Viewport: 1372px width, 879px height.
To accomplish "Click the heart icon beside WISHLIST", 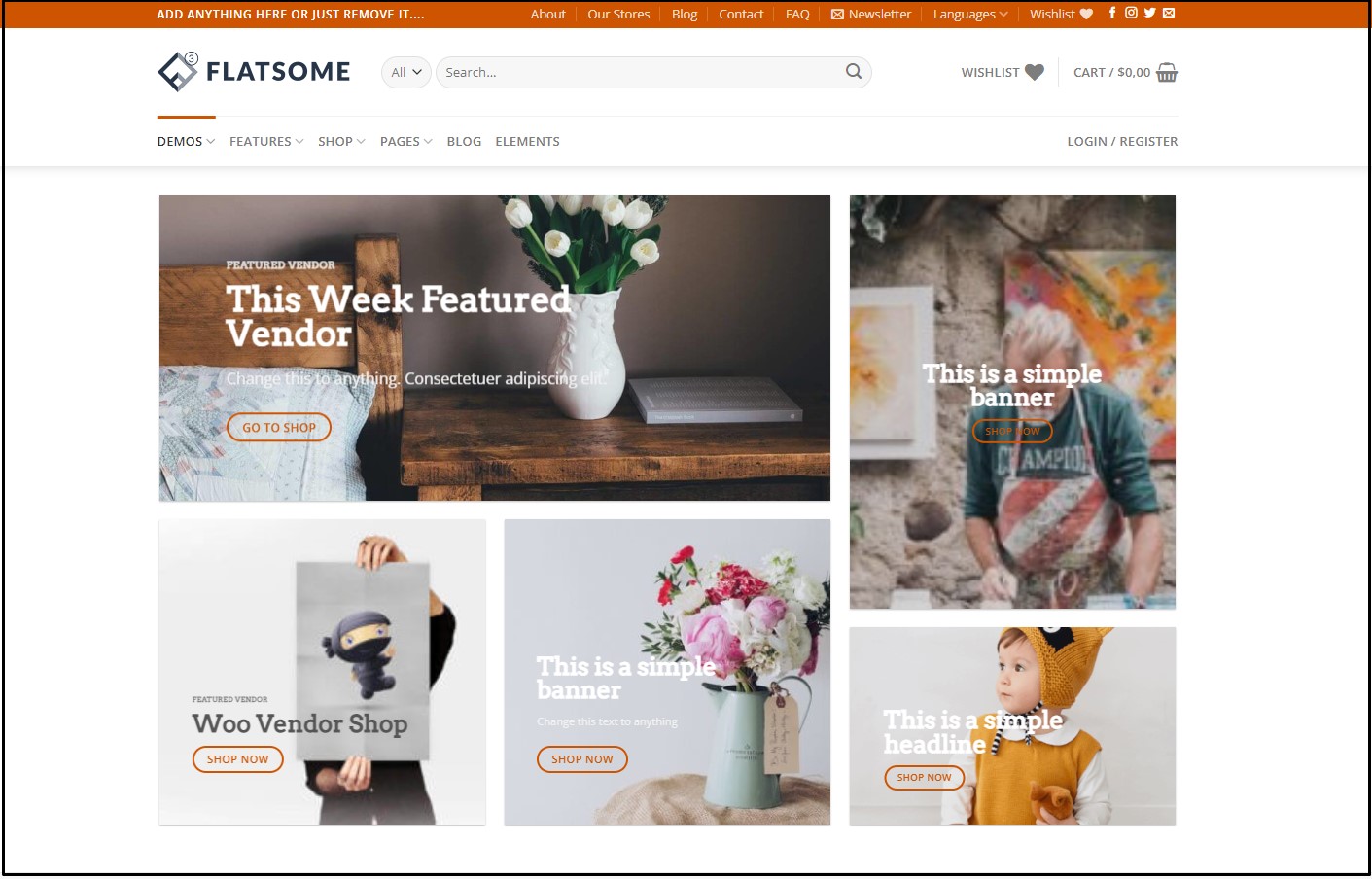I will (x=1035, y=72).
